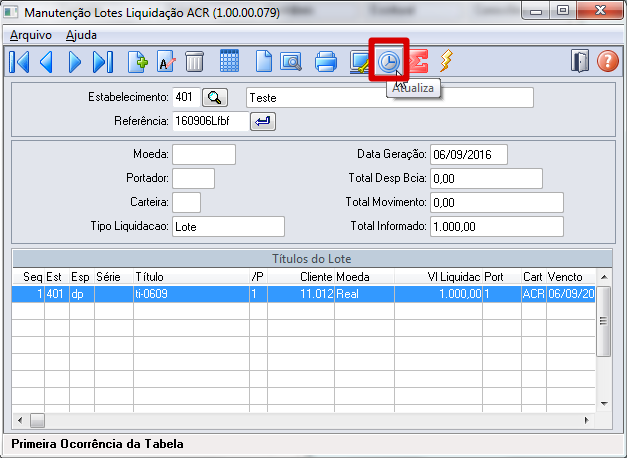Click grid vertical scrollbar down arrow
This screenshot has height=458, width=627.
[604, 404]
